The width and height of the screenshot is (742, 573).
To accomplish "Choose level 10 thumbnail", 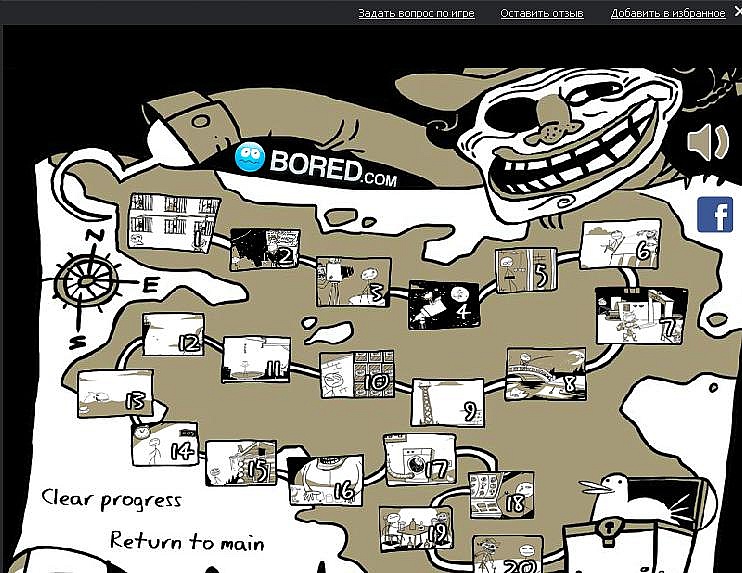I will tap(357, 375).
